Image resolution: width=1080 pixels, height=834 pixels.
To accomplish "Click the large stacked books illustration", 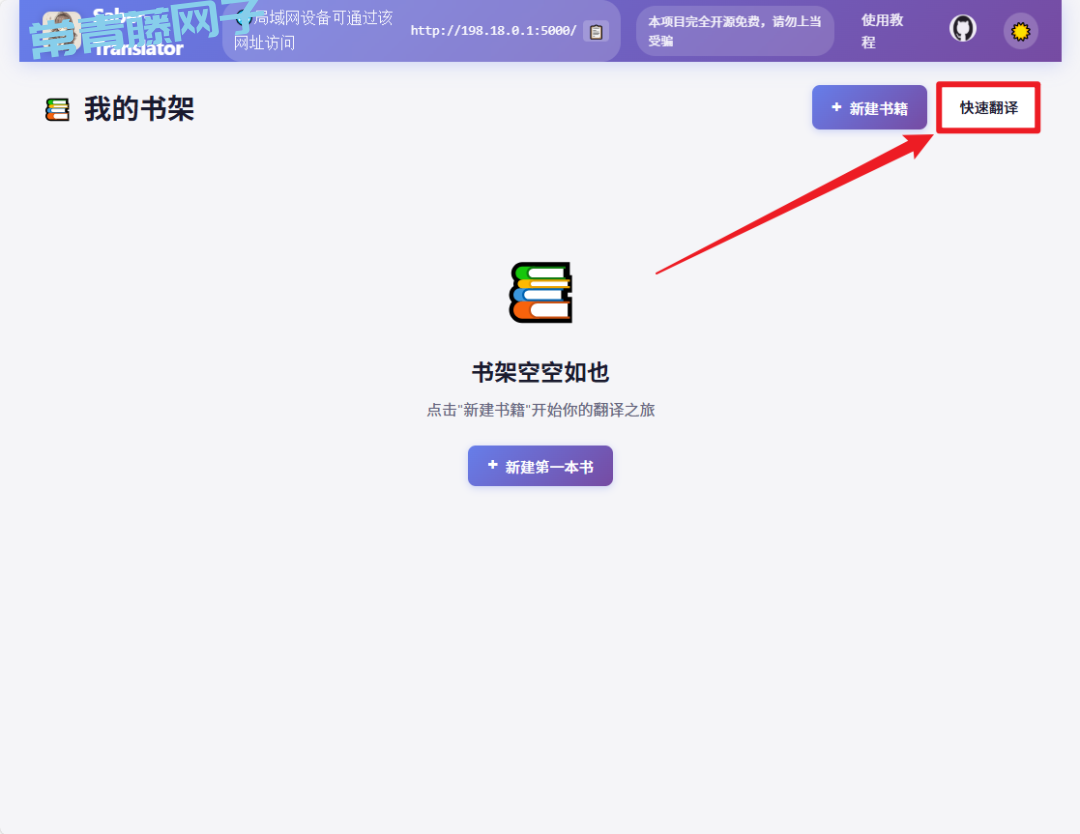I will click(x=540, y=292).
